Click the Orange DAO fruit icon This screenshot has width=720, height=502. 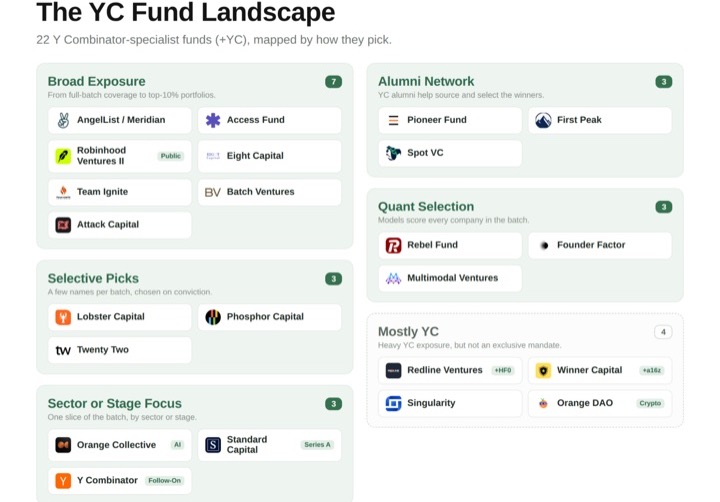543,403
